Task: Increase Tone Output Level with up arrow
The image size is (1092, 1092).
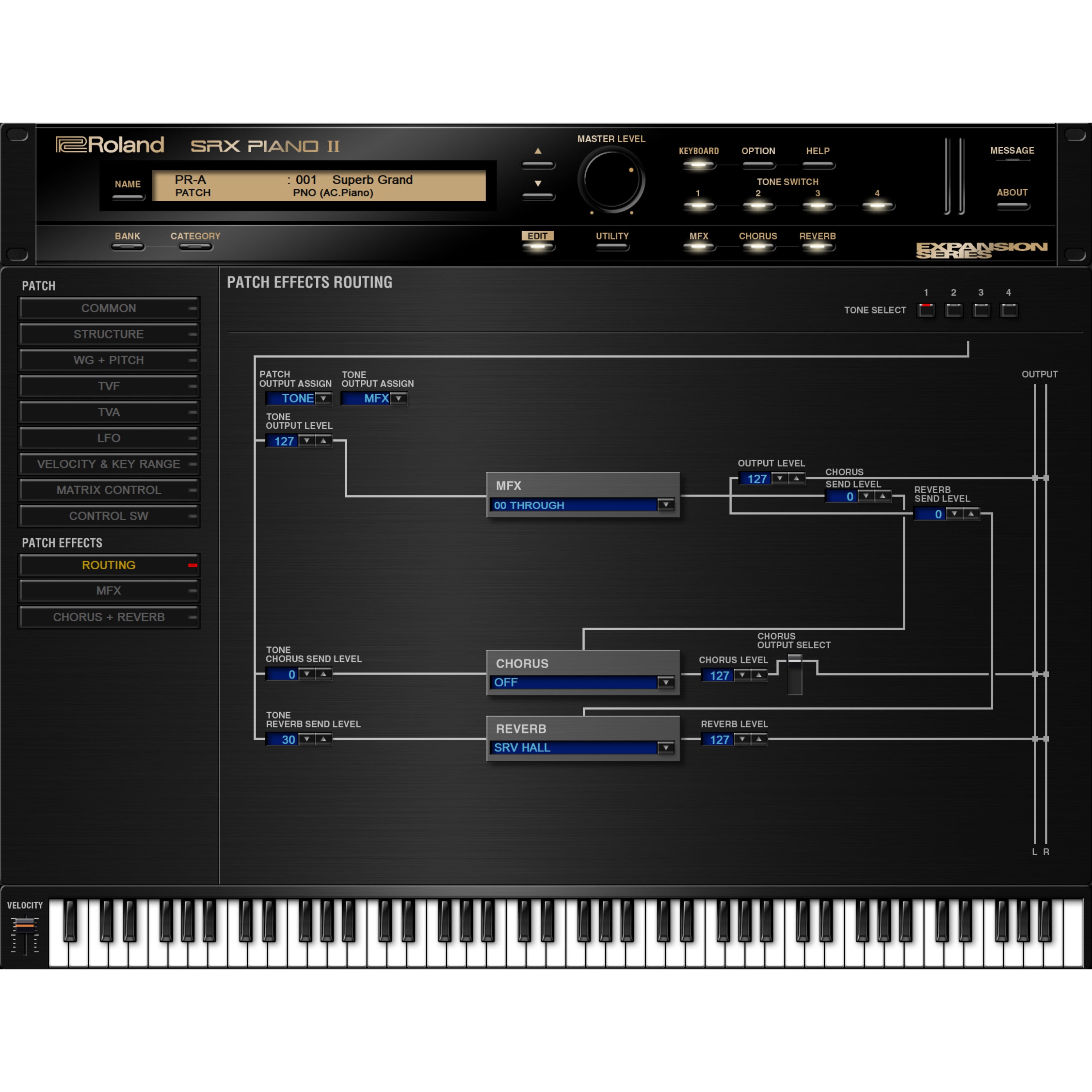Action: [x=323, y=440]
